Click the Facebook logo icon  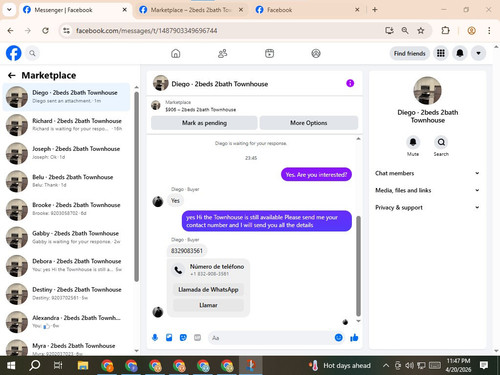(x=14, y=53)
